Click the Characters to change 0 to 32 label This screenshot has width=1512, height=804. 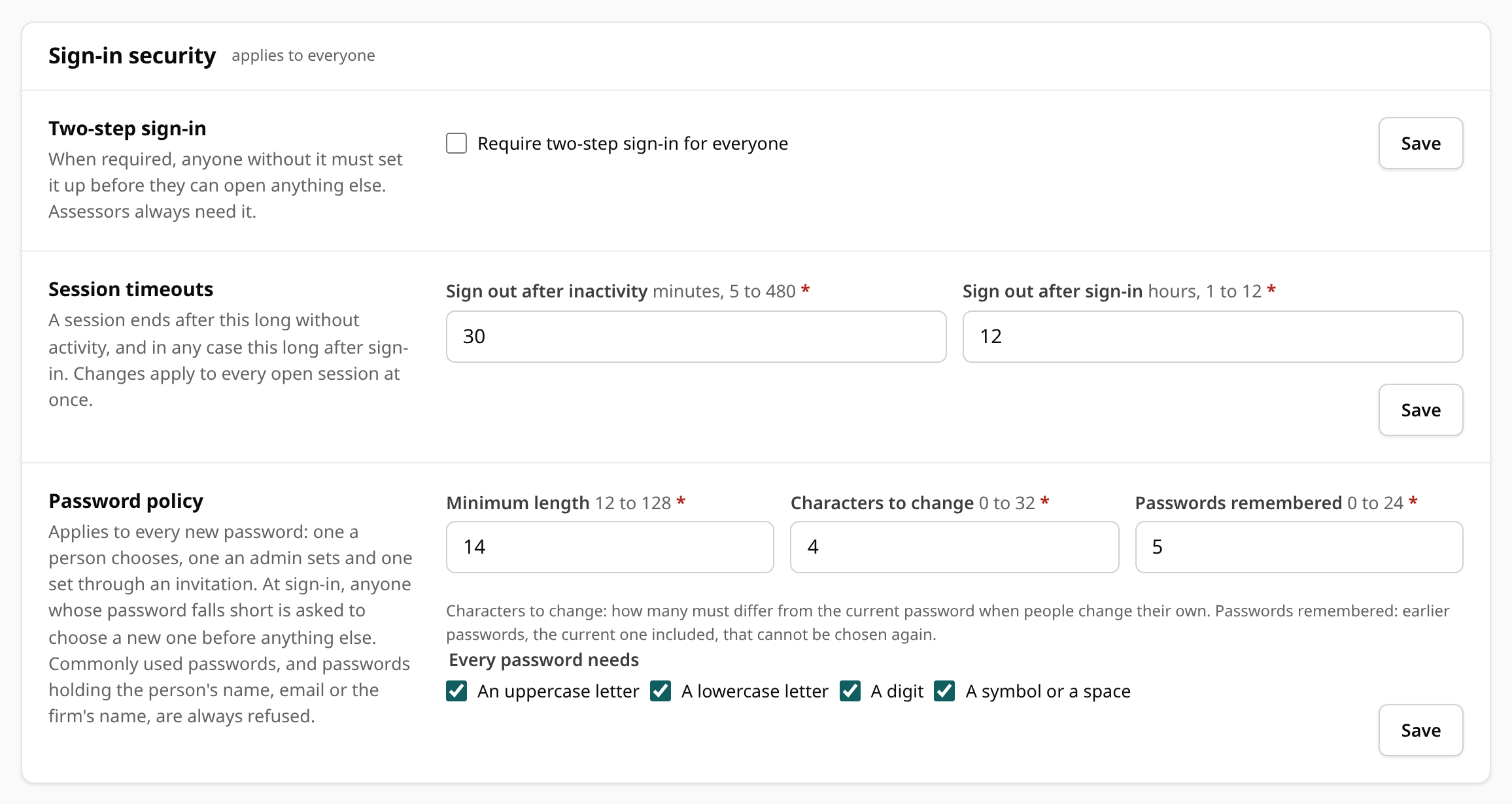pos(919,503)
